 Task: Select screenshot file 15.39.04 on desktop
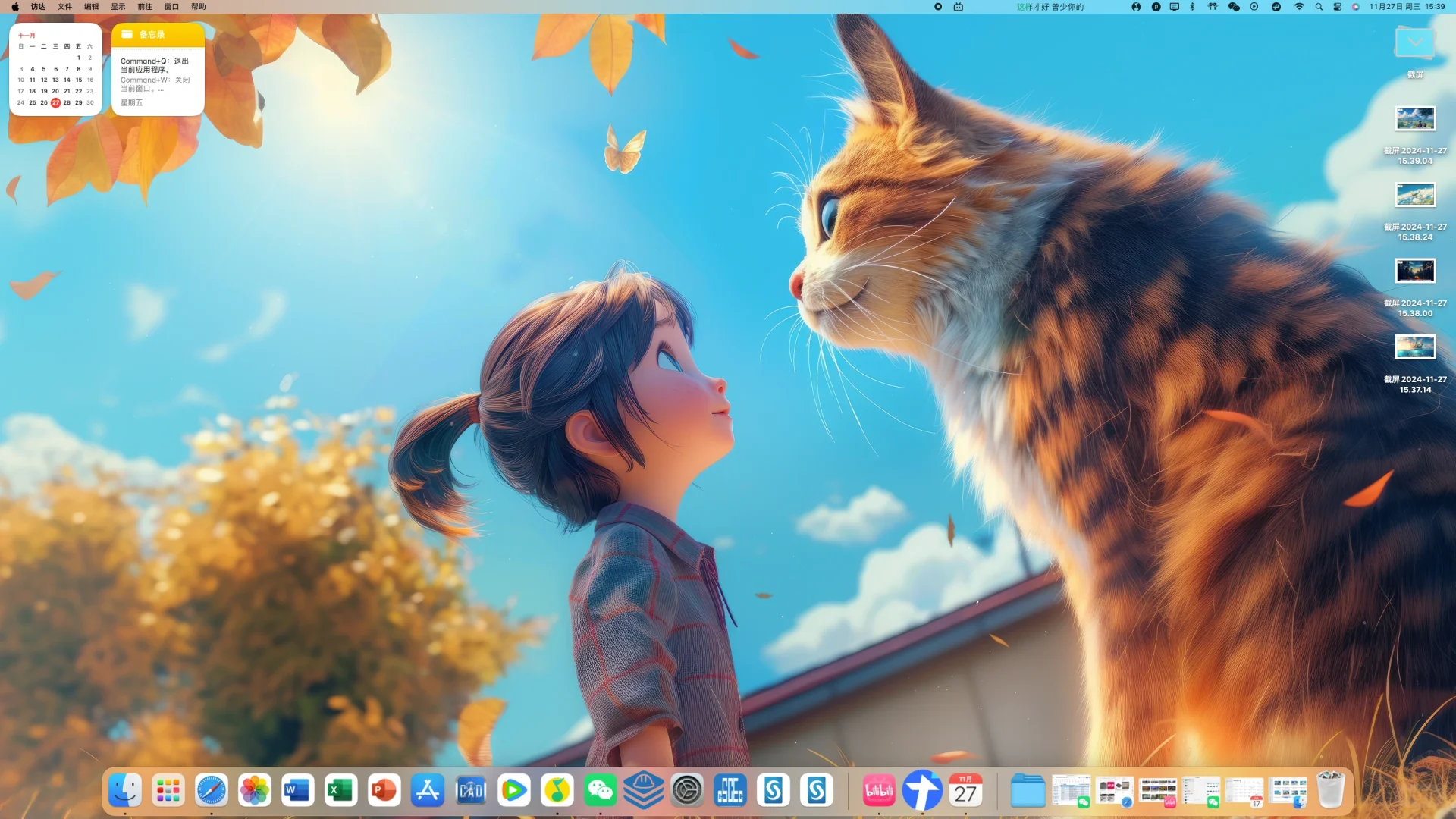[x=1415, y=119]
